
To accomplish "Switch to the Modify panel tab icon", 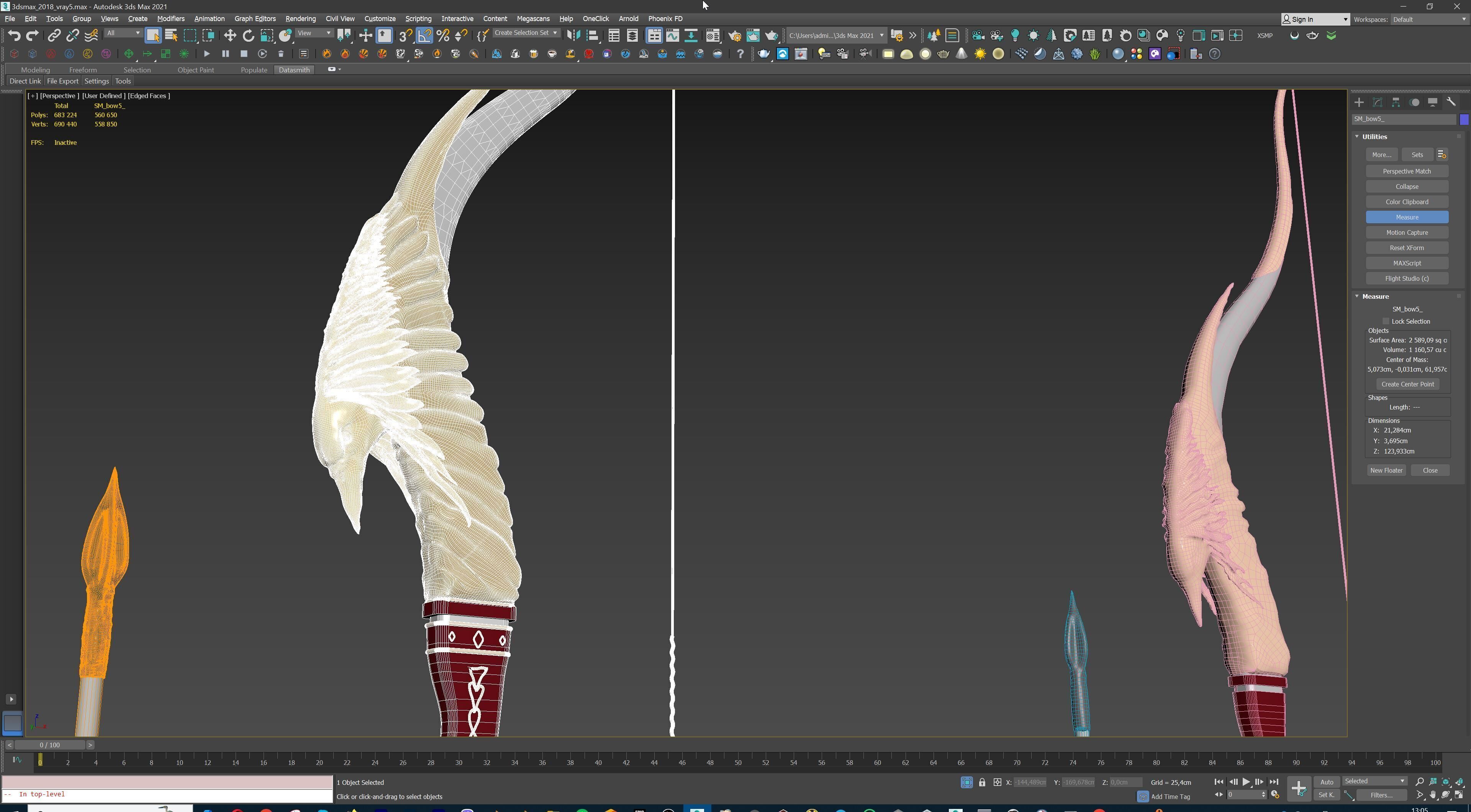I will pos(1378,102).
